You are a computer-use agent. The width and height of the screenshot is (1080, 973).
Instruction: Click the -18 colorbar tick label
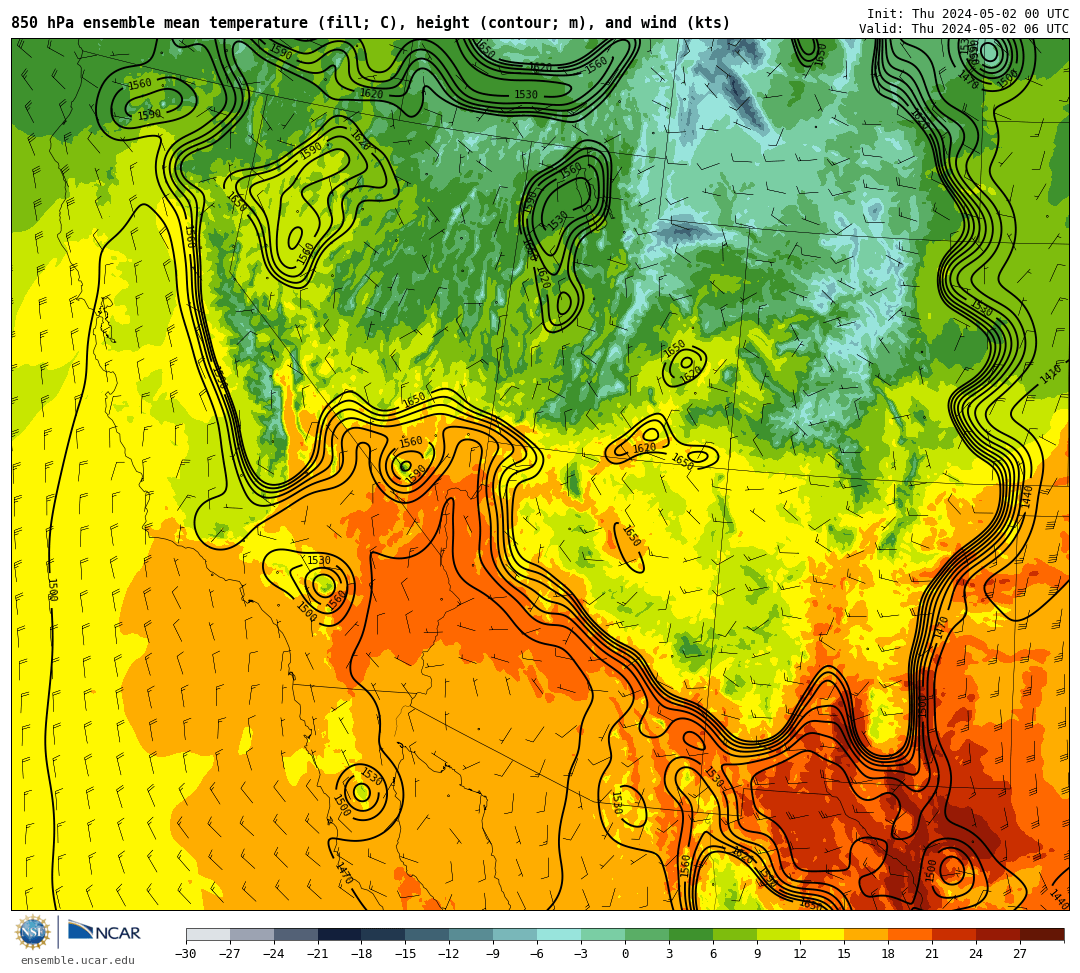pyautogui.click(x=362, y=954)
